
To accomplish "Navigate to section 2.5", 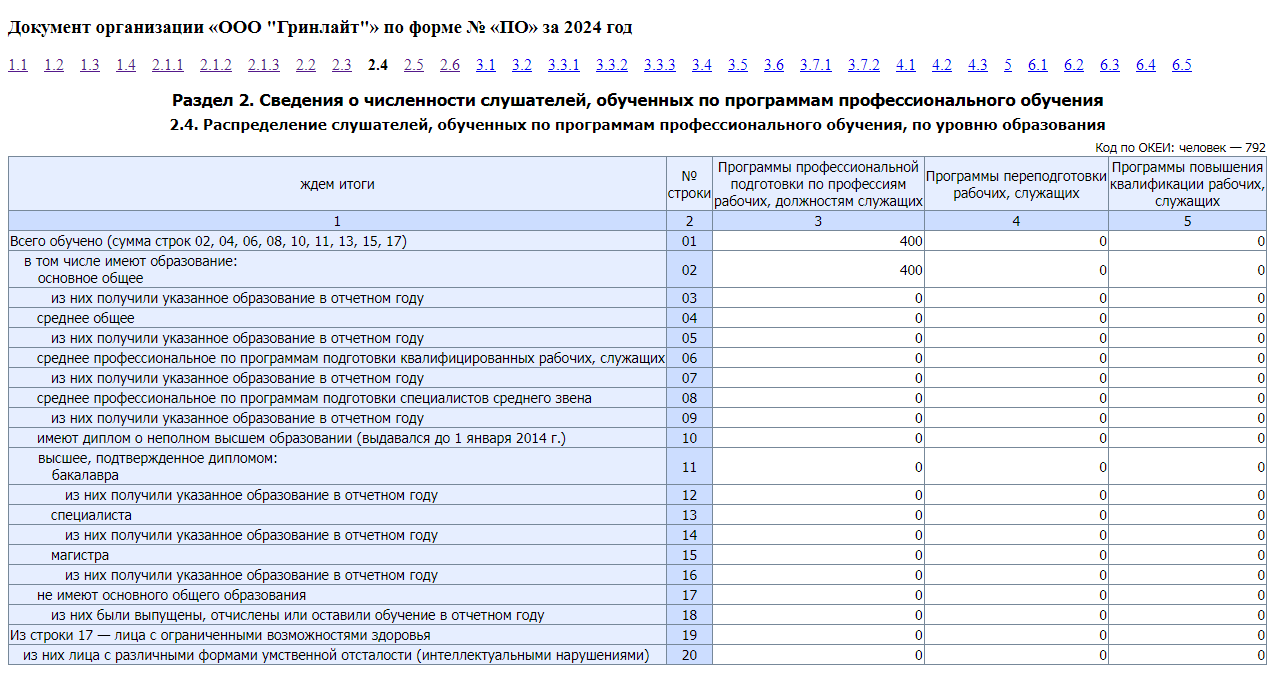I will pos(414,65).
